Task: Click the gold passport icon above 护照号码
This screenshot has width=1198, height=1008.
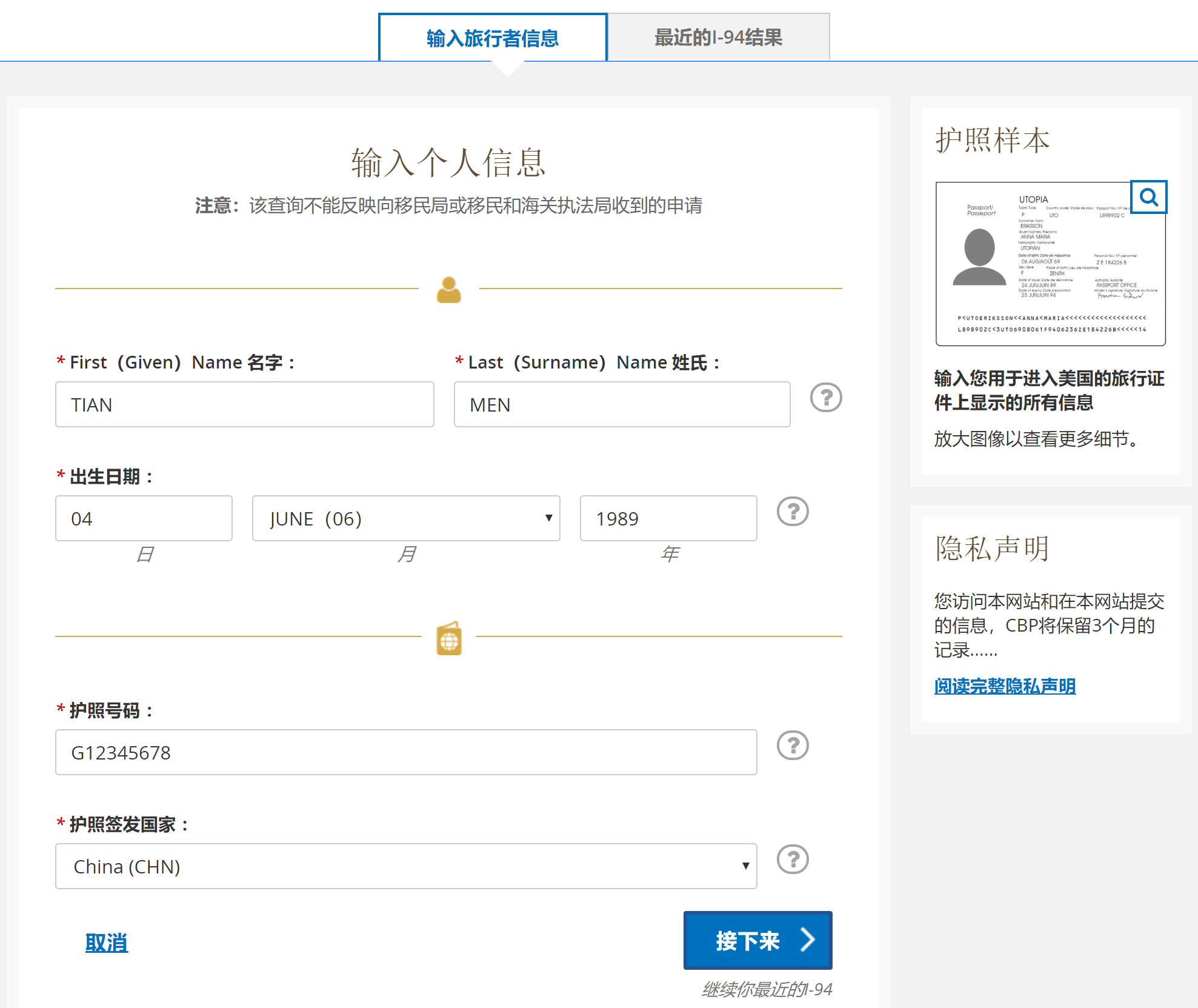Action: pos(449,638)
